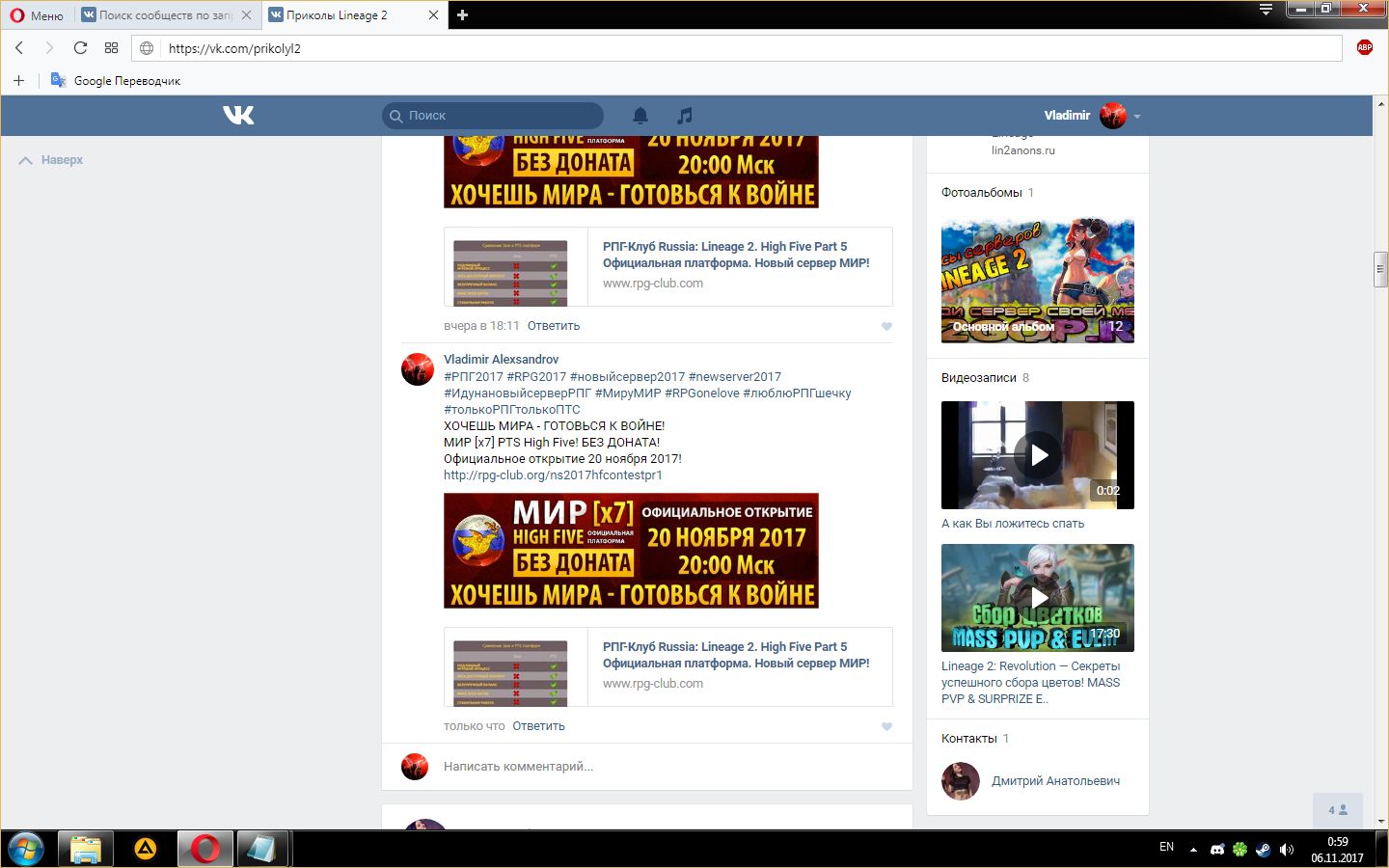Go forward in the browser
This screenshot has height=868, width=1389.
[49, 48]
